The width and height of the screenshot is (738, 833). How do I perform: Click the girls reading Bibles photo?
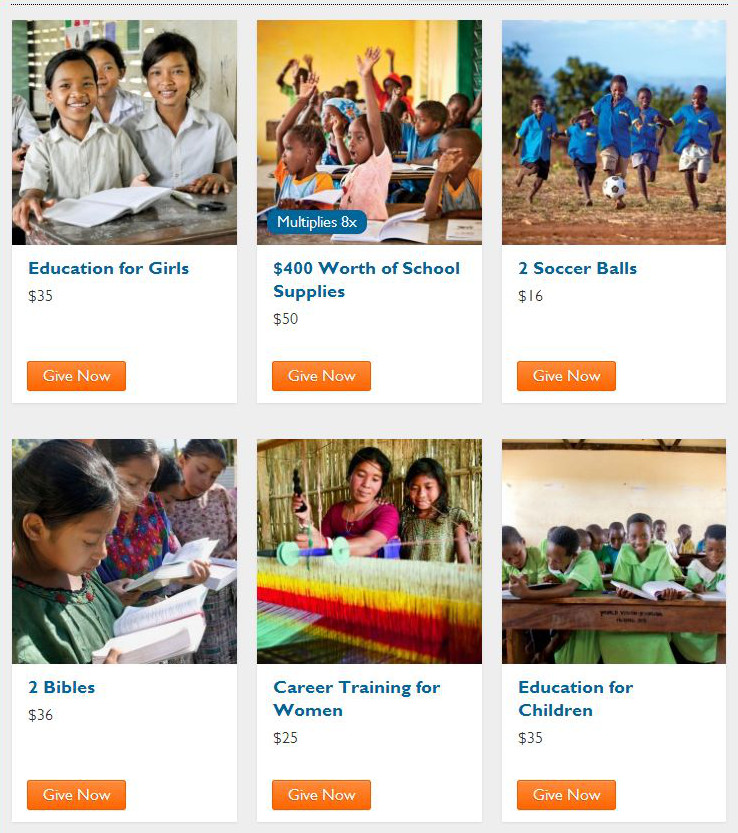tap(124, 551)
